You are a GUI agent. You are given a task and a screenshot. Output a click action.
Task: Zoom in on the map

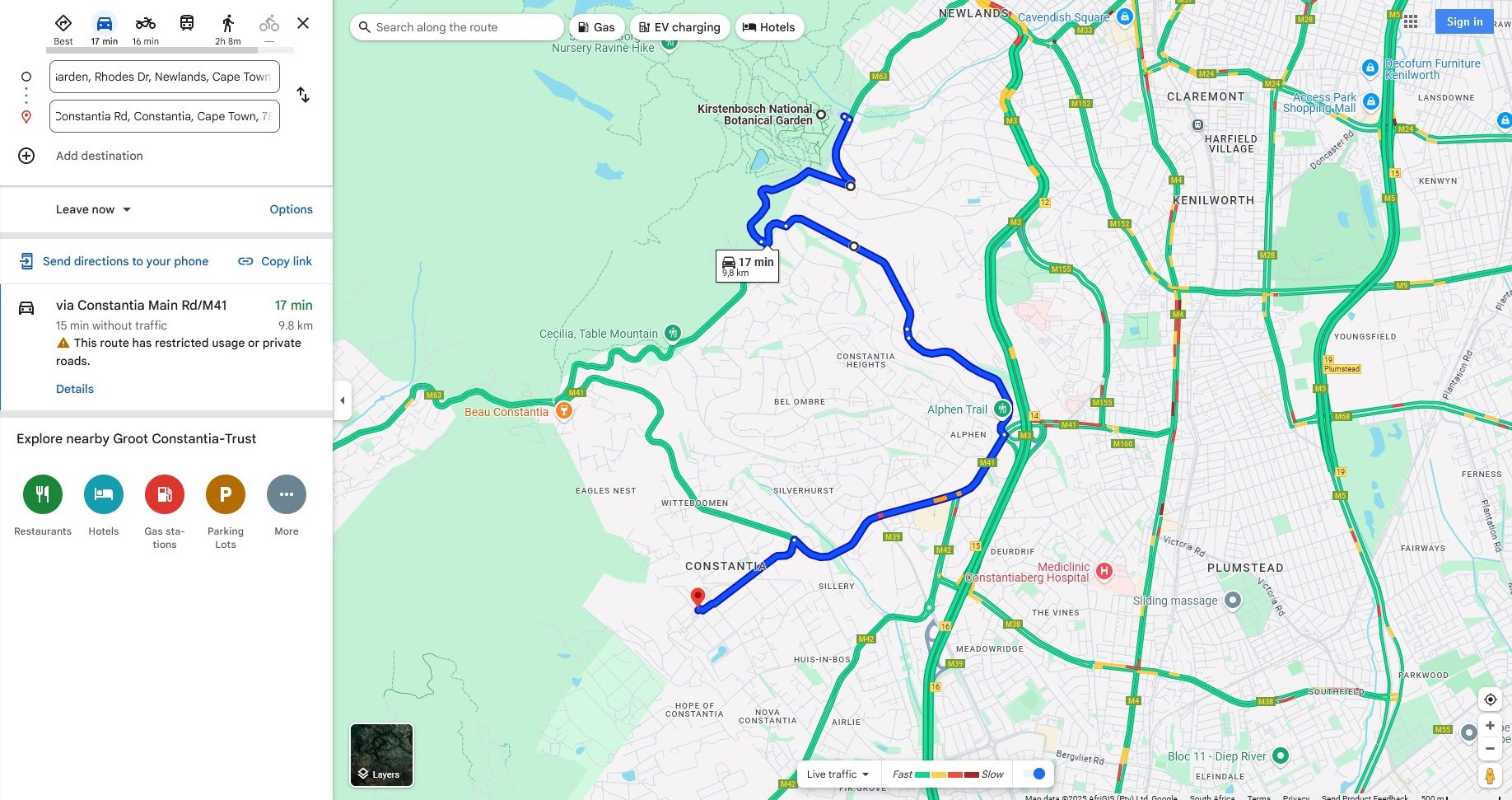(x=1490, y=726)
